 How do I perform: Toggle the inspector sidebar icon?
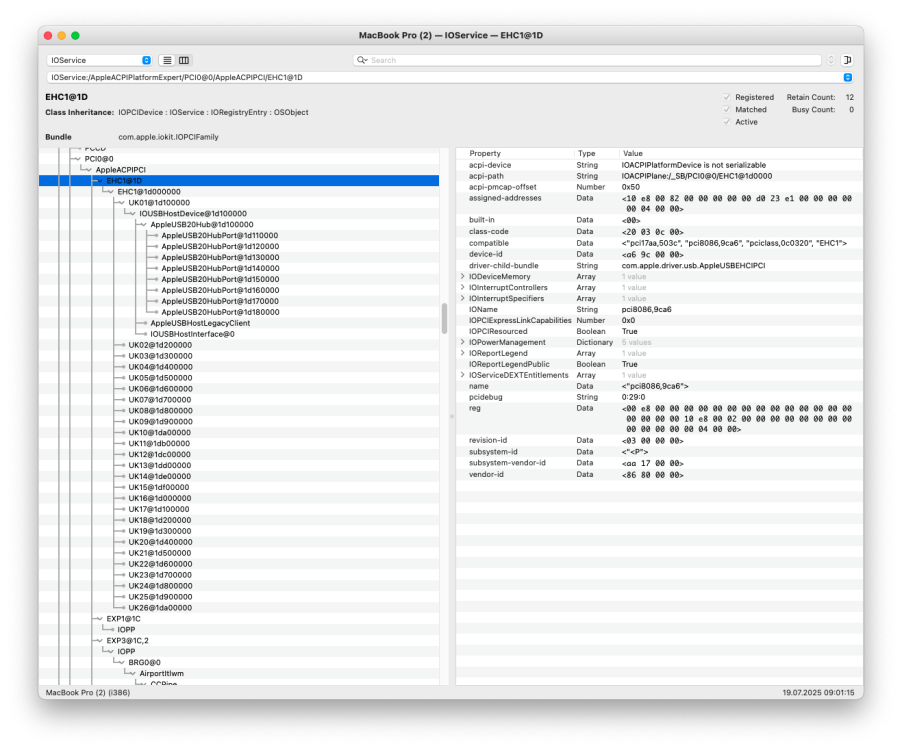[x=847, y=60]
